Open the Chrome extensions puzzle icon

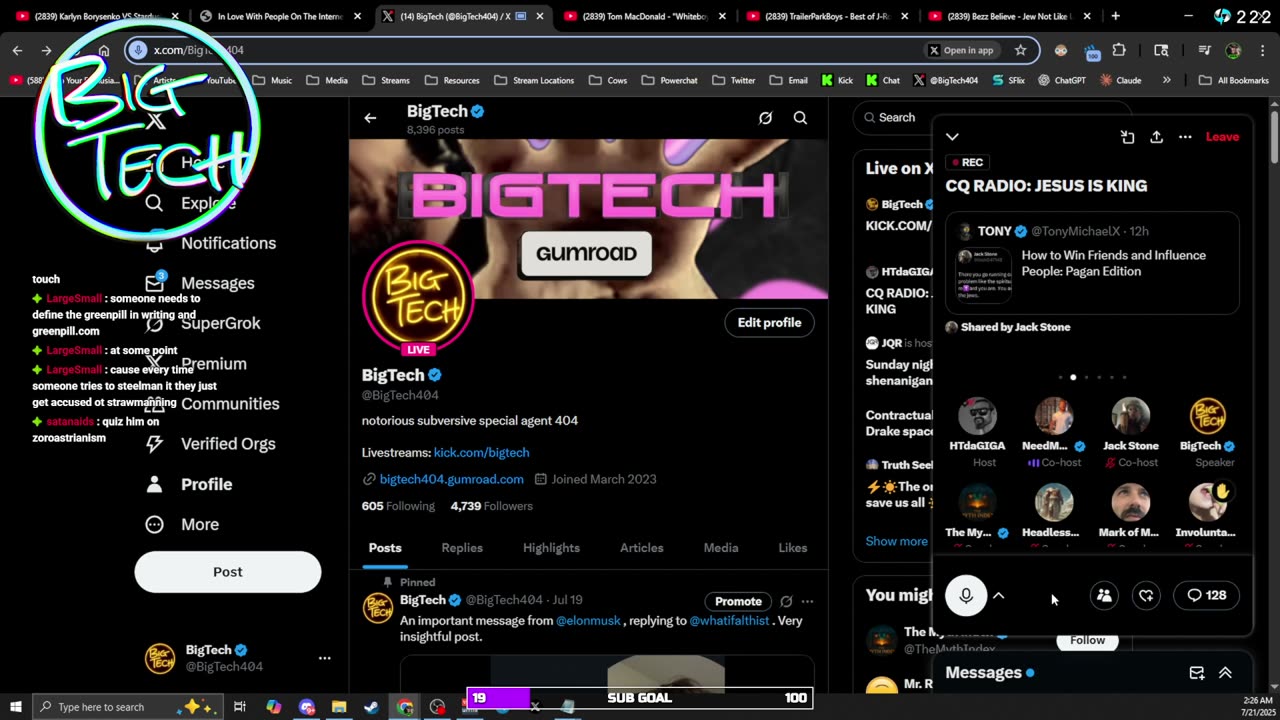[1119, 50]
